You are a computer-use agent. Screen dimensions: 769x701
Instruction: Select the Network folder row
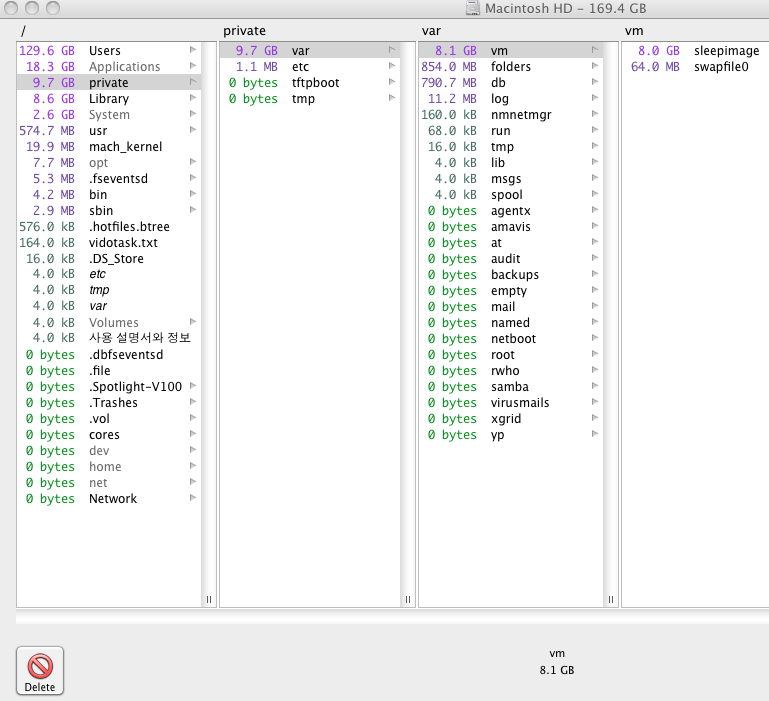[109, 498]
